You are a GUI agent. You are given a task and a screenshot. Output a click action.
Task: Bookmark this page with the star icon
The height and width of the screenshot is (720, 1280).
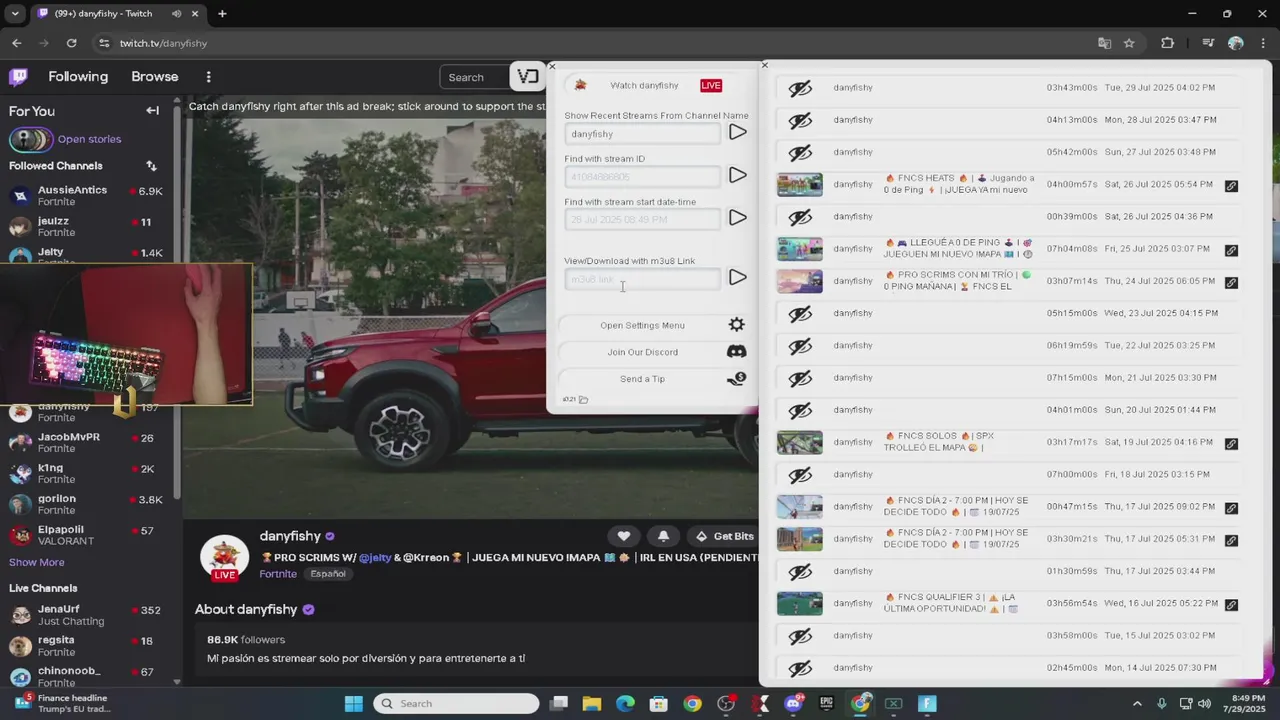pyautogui.click(x=1129, y=43)
